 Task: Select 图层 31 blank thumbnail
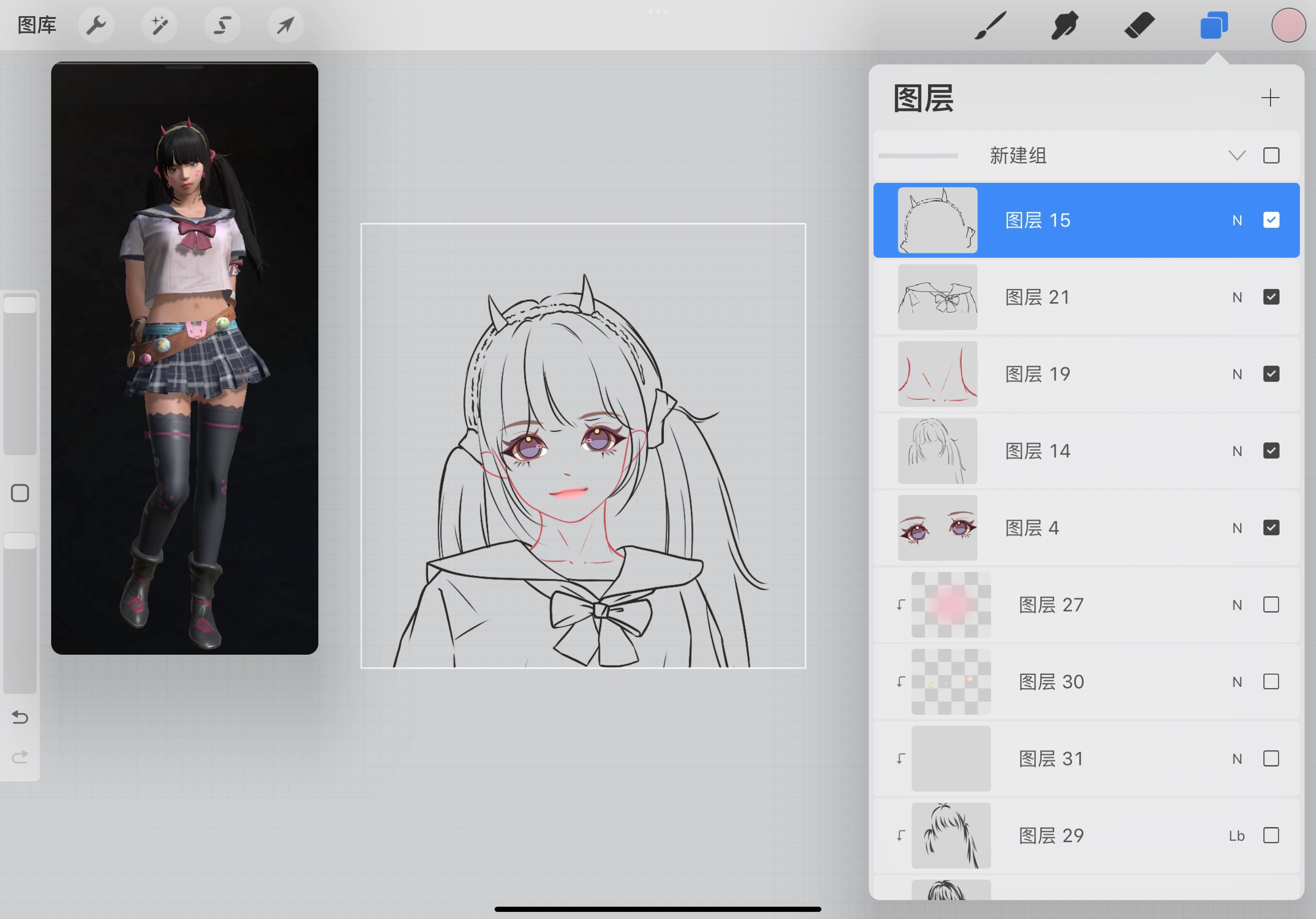pos(951,758)
